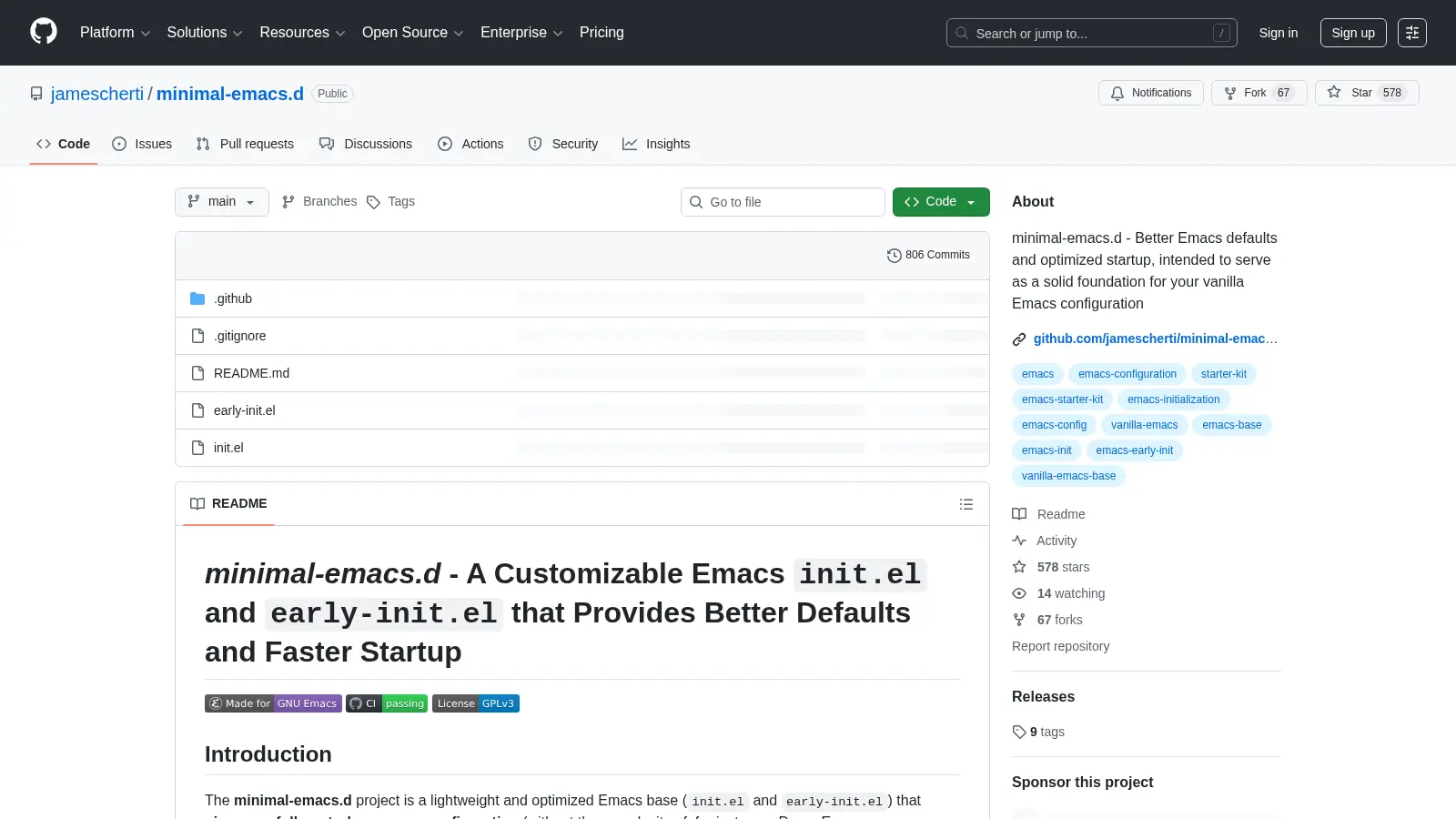Click the book icon beside Readme
The image size is (1456, 819).
(x=1019, y=514)
